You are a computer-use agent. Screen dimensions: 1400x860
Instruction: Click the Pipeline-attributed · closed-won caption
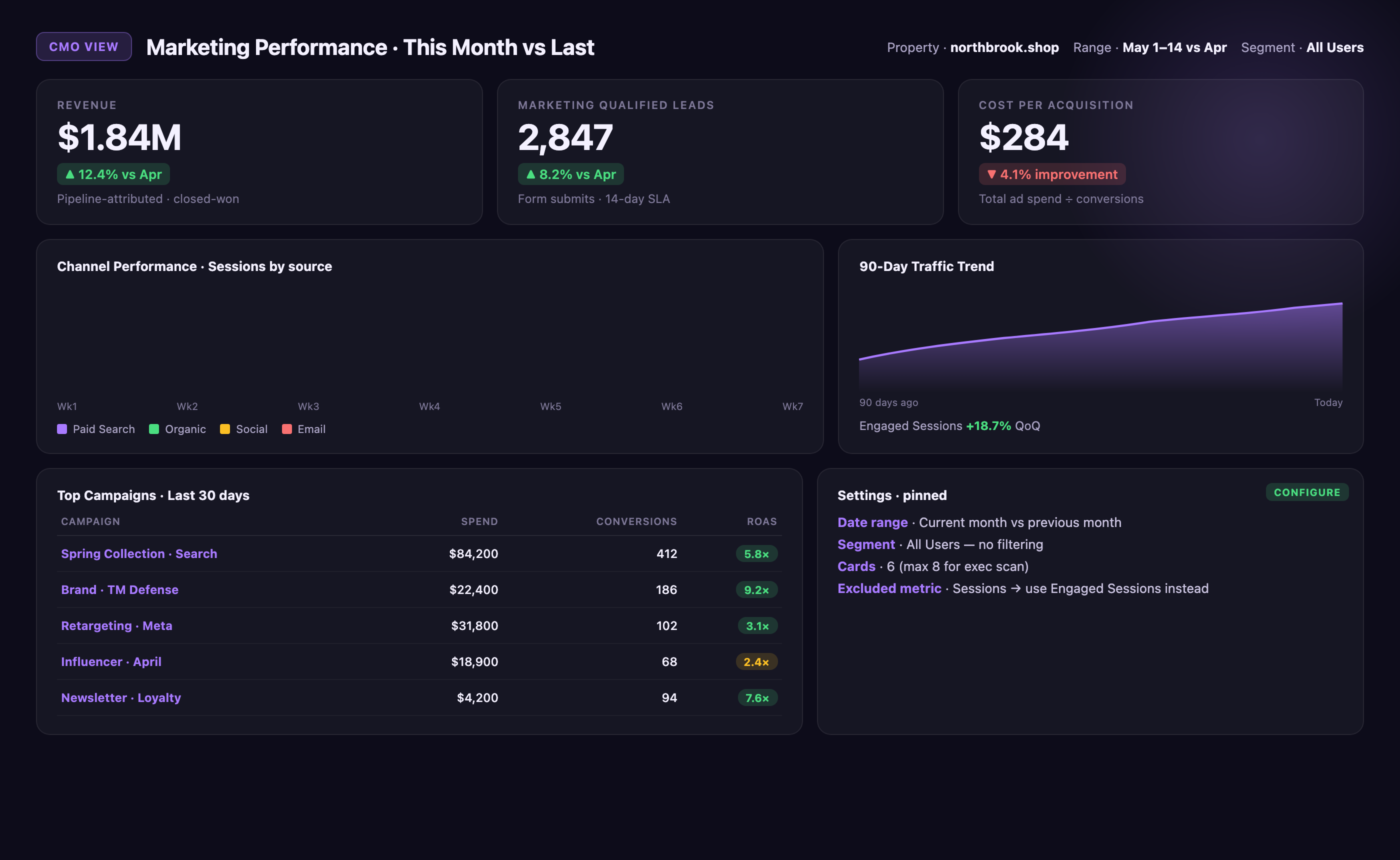point(148,198)
